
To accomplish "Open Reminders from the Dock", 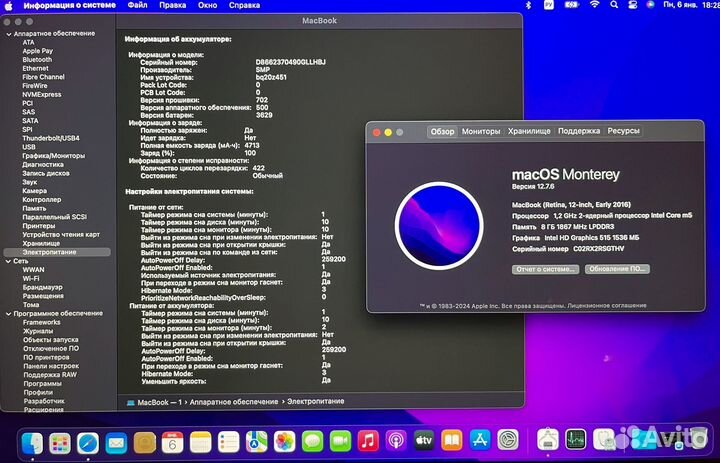I will pyautogui.click(x=229, y=442).
